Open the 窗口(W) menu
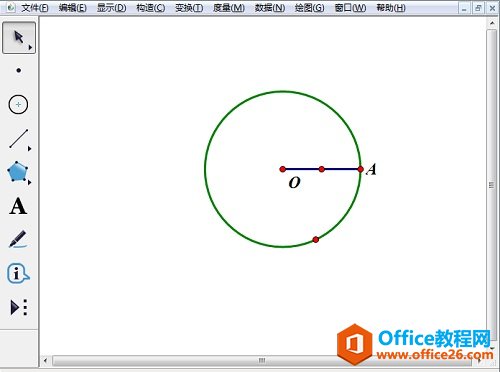This screenshot has height=372, width=500. [350, 8]
